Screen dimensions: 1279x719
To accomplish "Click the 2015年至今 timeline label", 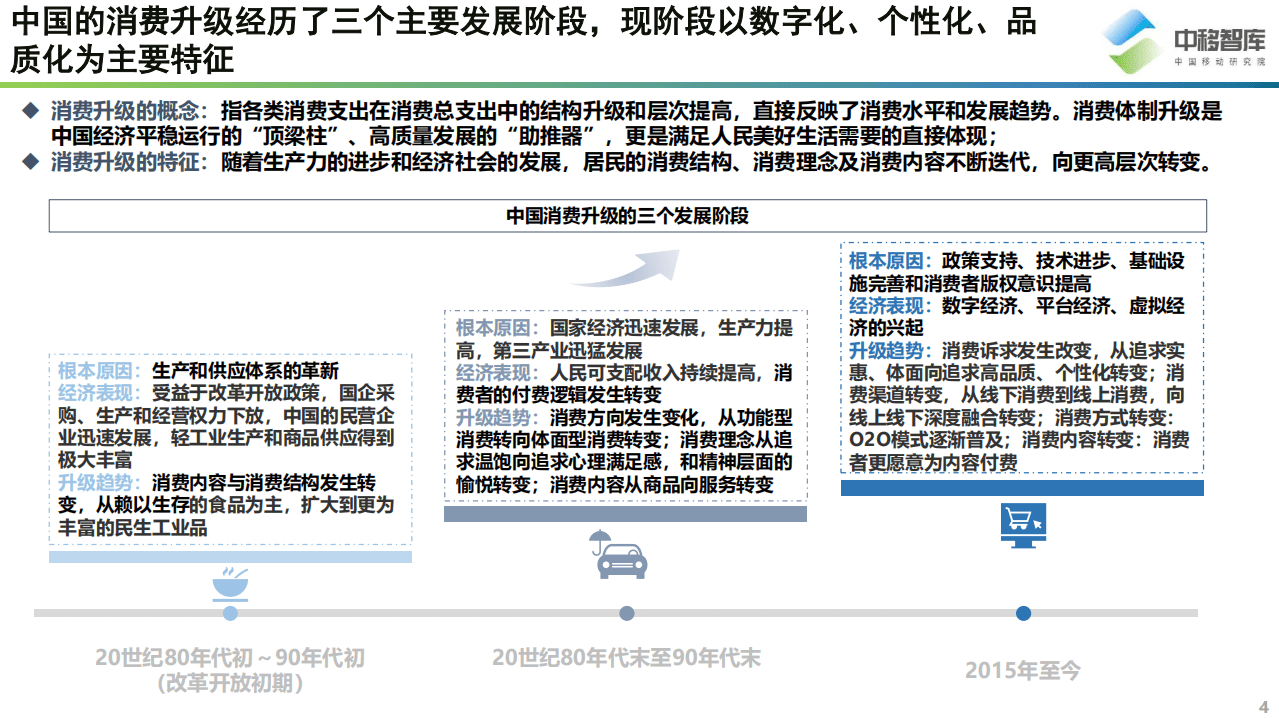I will (1022, 672).
